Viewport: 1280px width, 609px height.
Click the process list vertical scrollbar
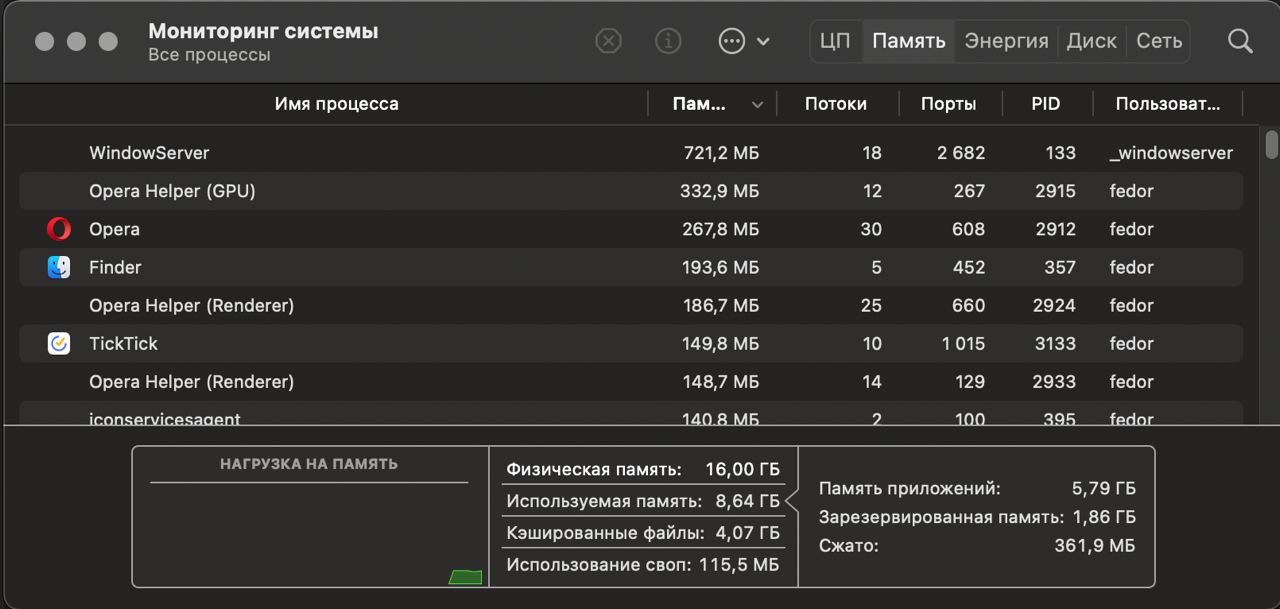(x=1272, y=144)
